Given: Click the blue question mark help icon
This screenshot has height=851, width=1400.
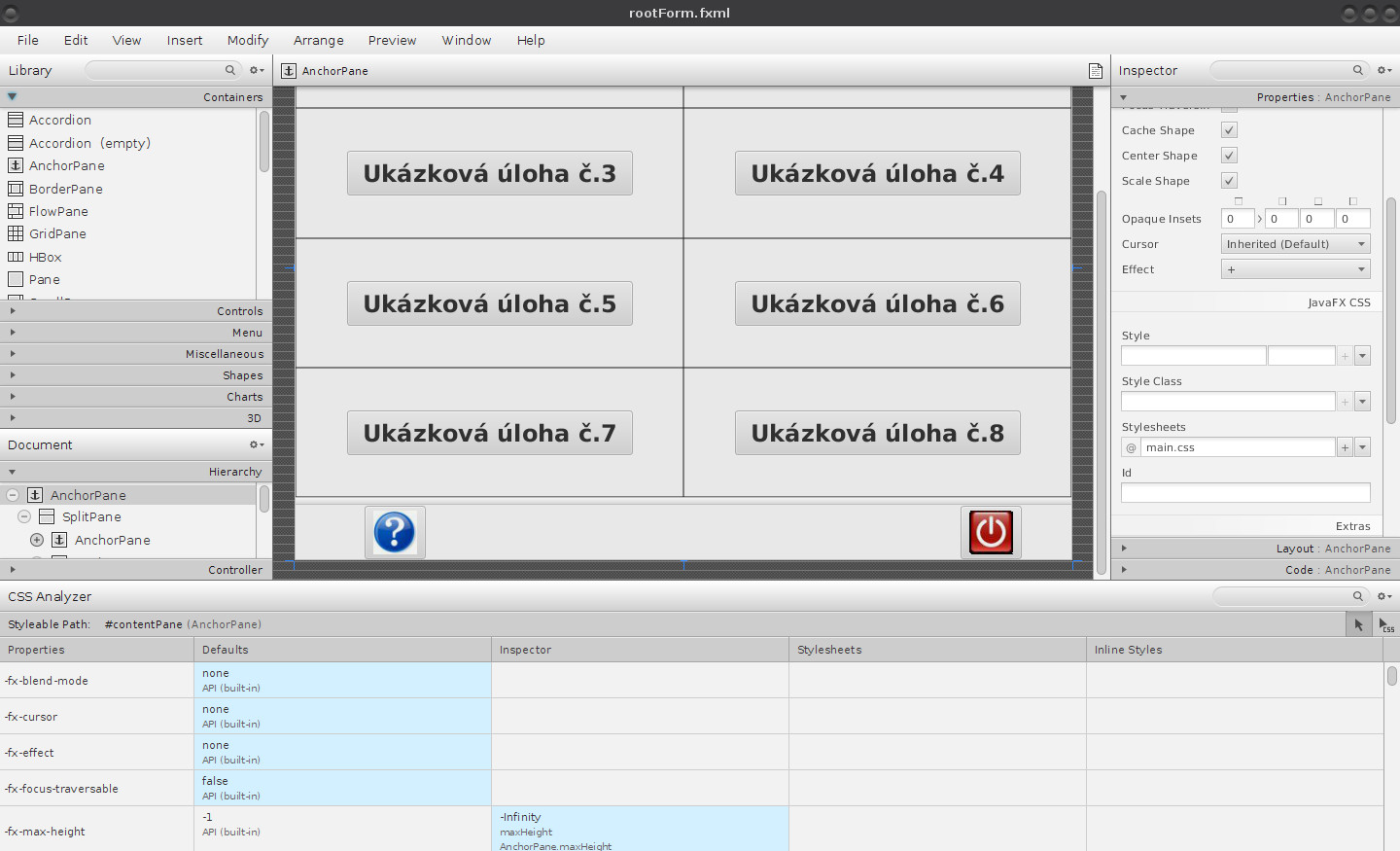Looking at the screenshot, I should [395, 532].
